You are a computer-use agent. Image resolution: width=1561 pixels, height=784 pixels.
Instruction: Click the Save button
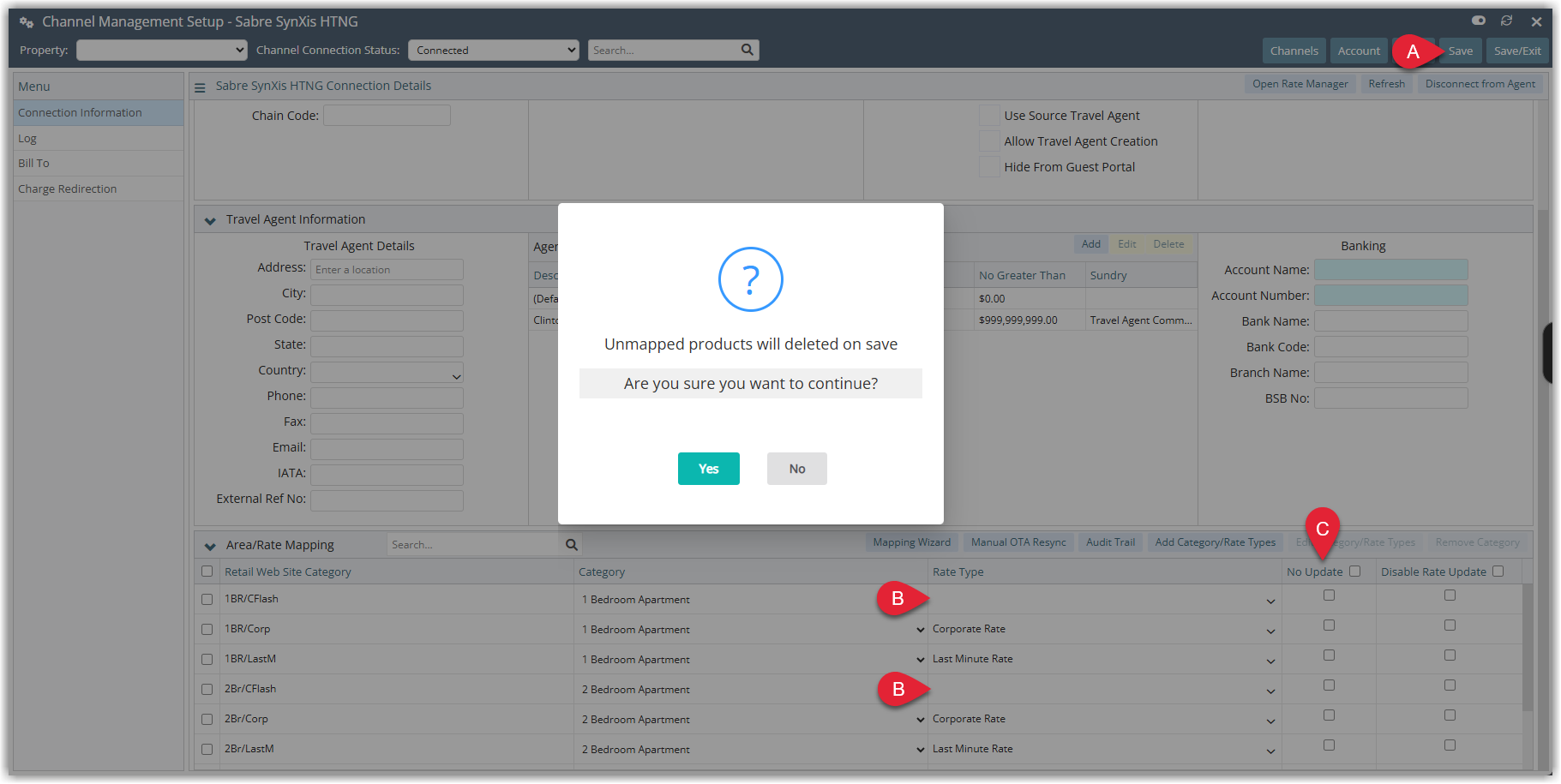click(x=1461, y=51)
